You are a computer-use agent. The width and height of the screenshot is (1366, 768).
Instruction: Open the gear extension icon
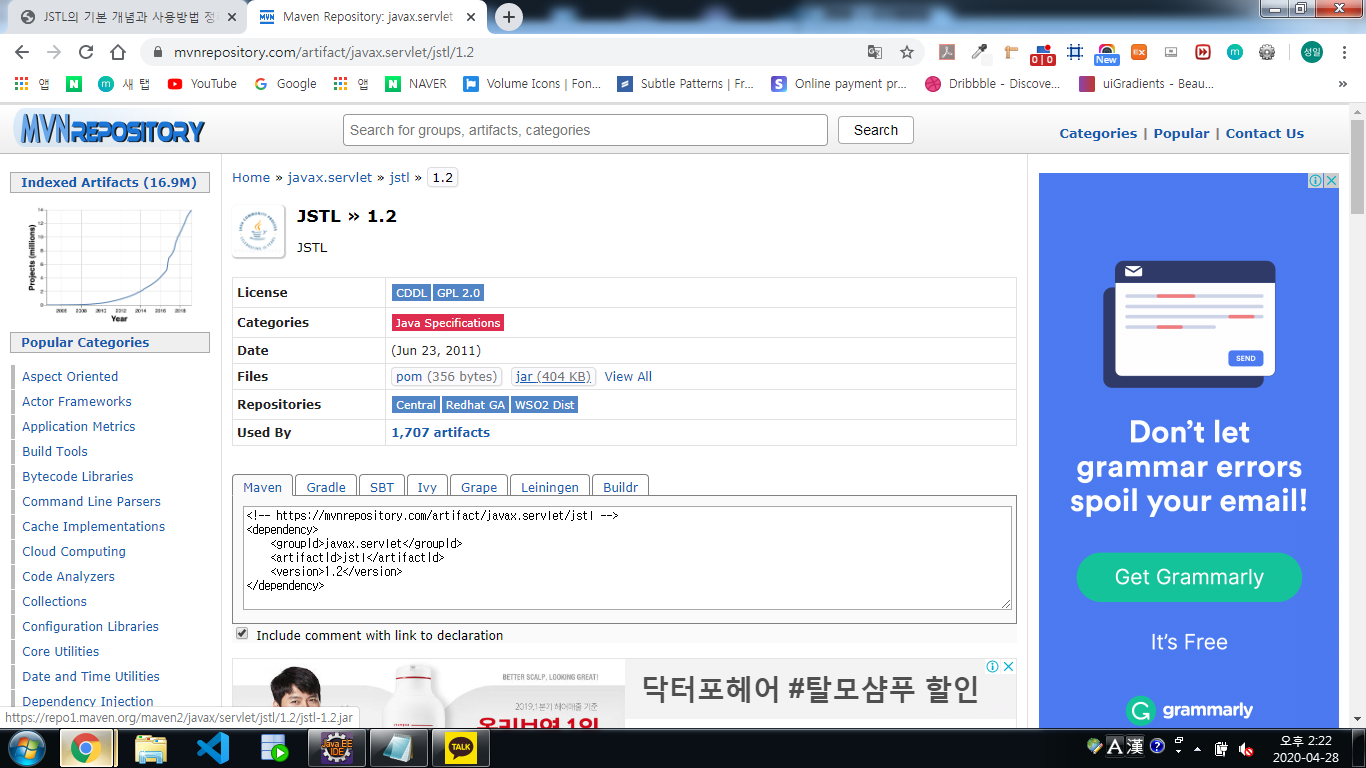[x=1267, y=52]
